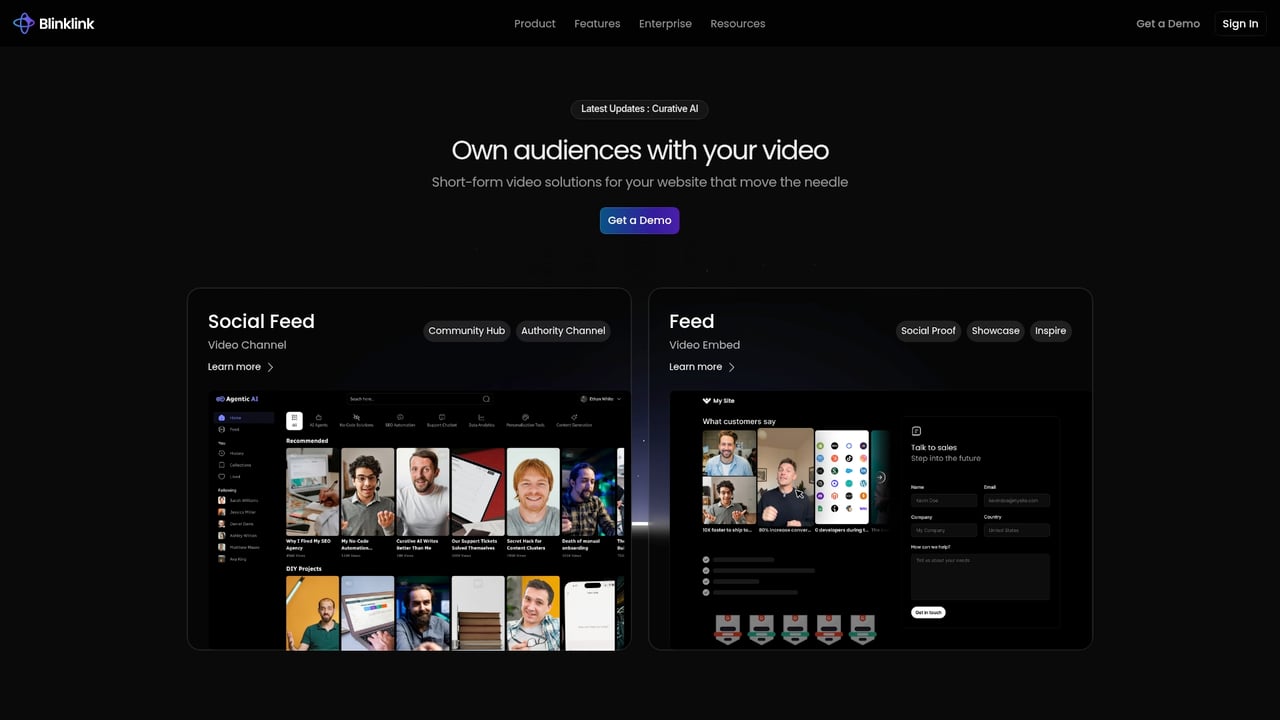
Task: Open the Product menu in the navbar
Action: 534,24
